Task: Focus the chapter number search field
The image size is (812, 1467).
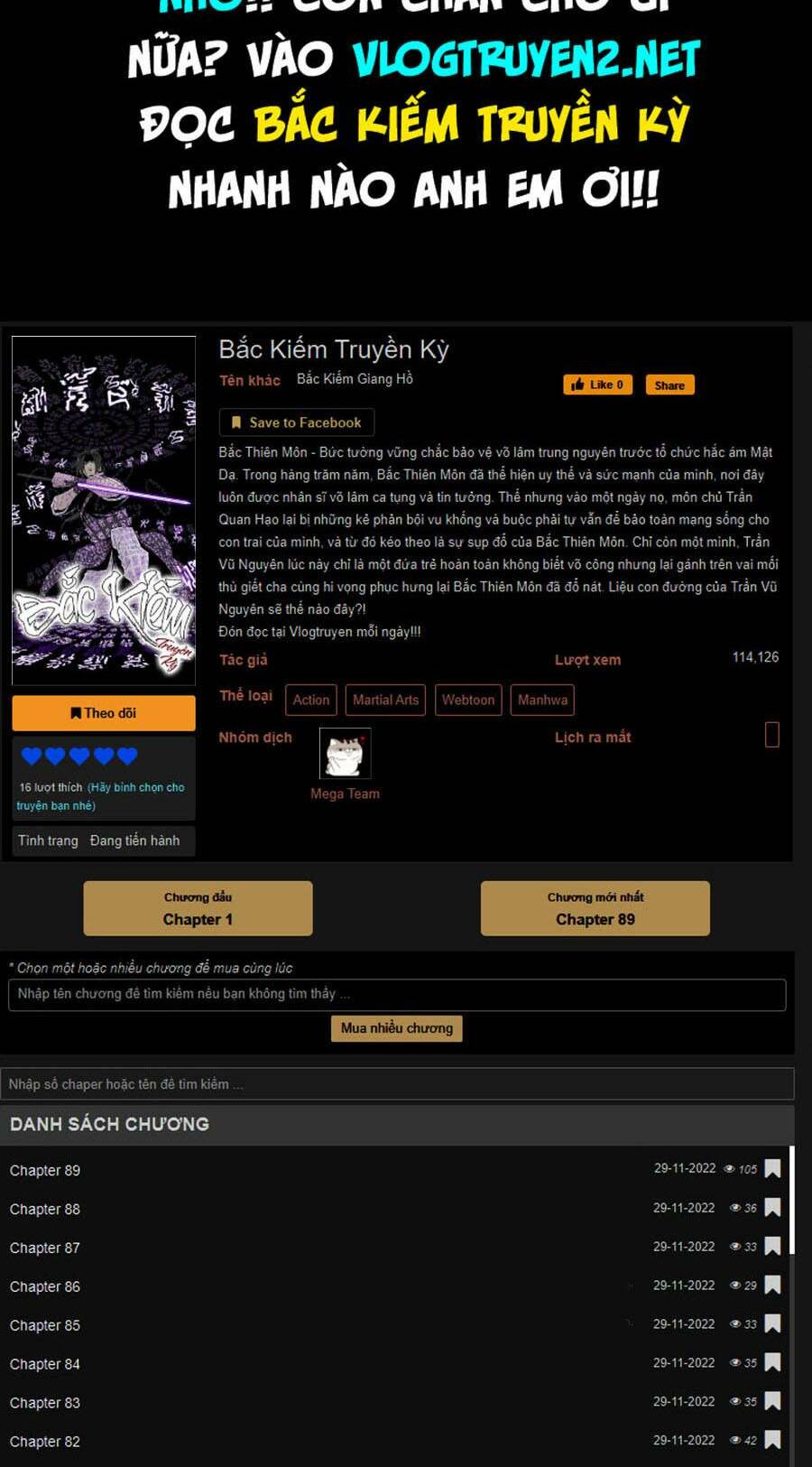Action: (x=397, y=1084)
